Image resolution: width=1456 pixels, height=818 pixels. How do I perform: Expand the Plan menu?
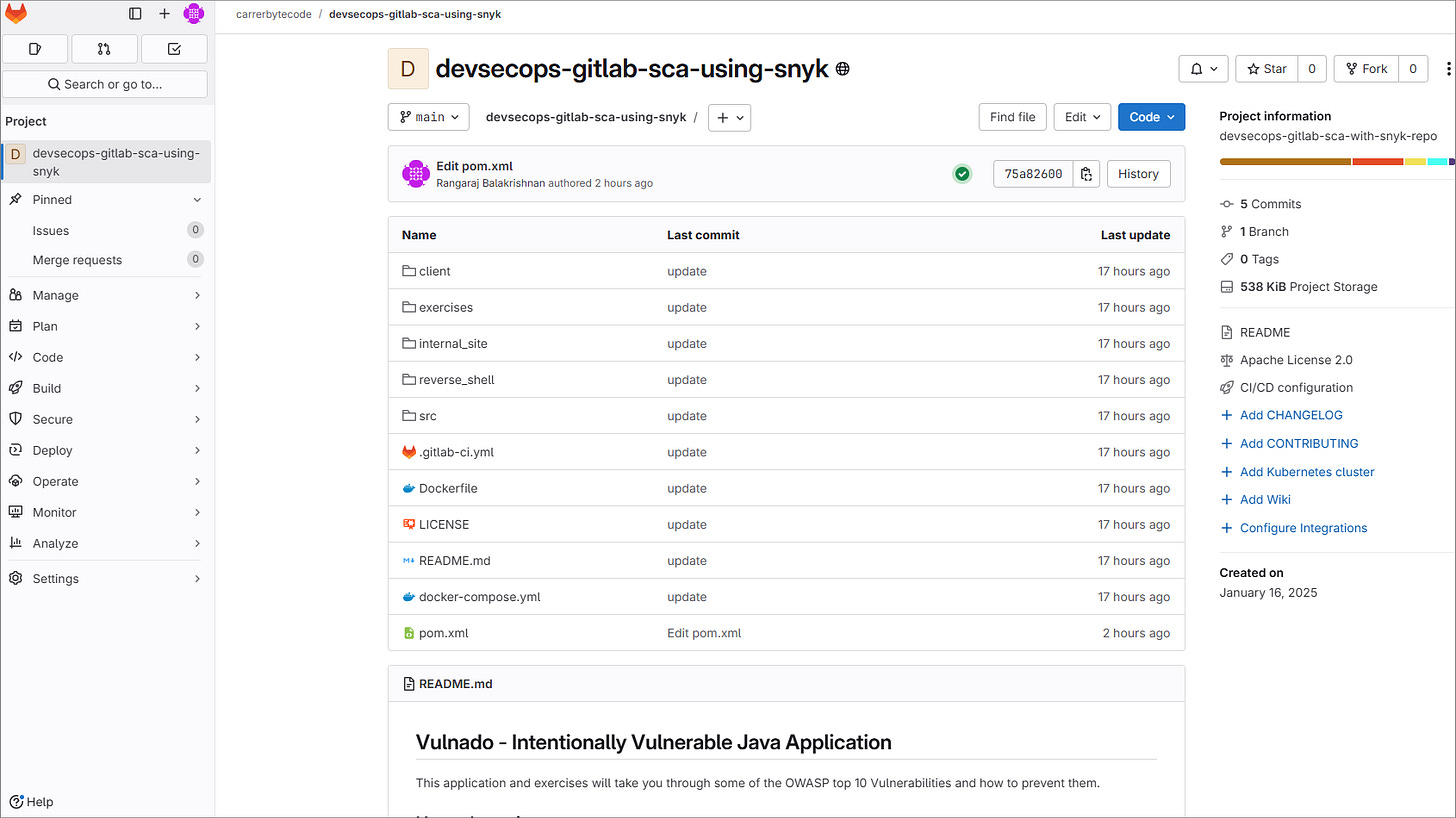pos(105,326)
